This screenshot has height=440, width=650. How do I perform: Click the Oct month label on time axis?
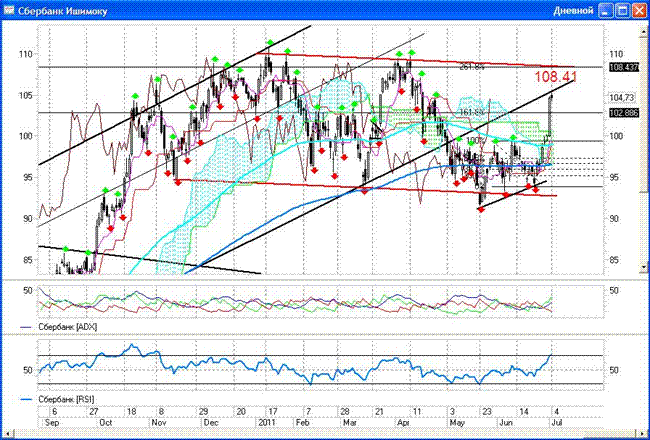coord(106,422)
